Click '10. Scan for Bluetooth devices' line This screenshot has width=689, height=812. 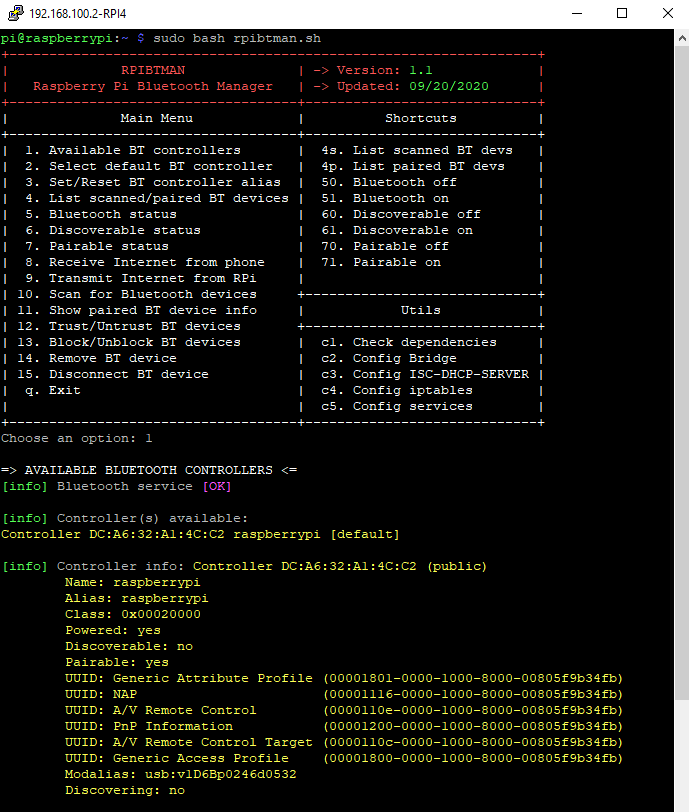pos(137,295)
